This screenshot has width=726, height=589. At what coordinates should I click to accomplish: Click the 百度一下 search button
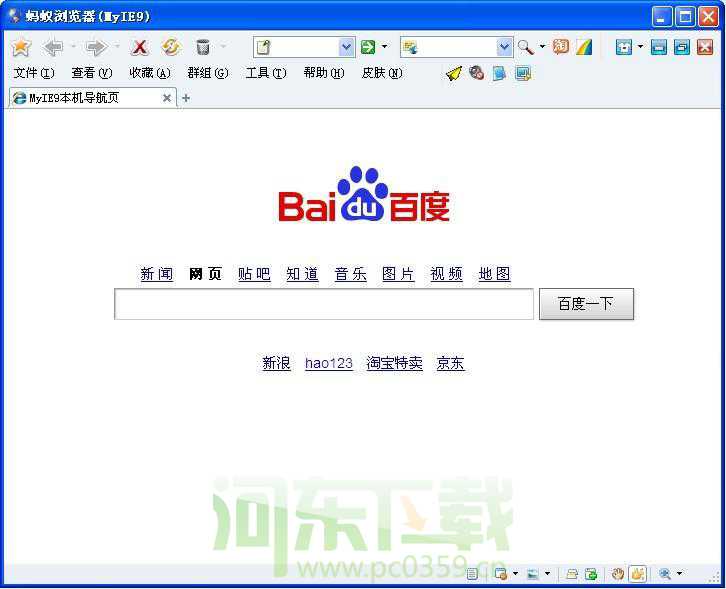pyautogui.click(x=586, y=304)
